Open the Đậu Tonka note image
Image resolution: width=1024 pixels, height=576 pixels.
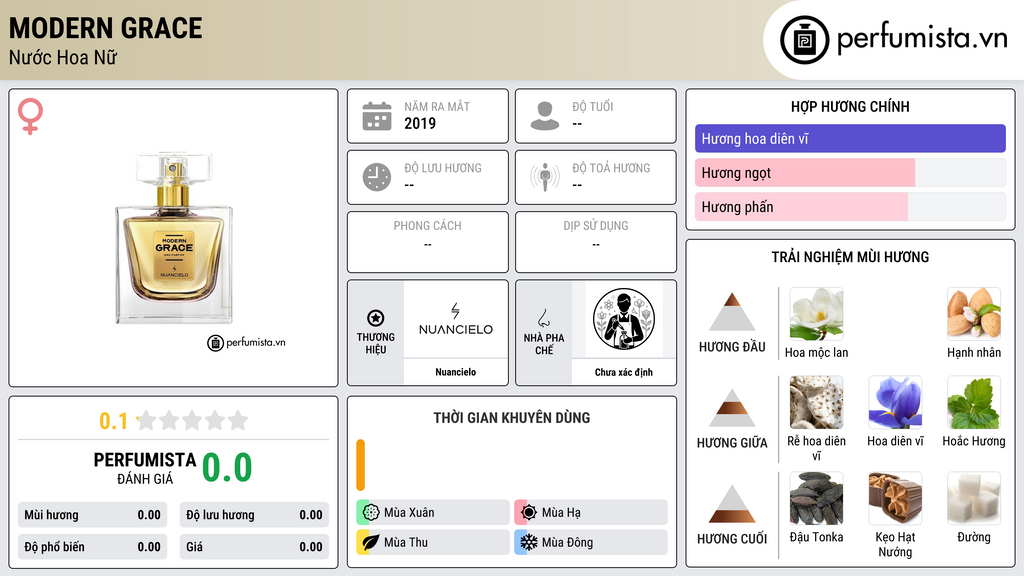click(816, 498)
